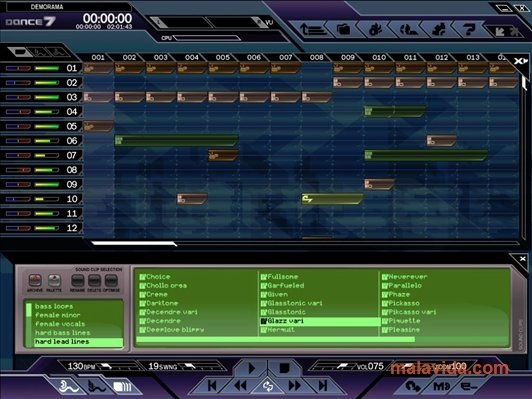
Task: Select the 'Darktone' sound clip
Action: (x=159, y=303)
